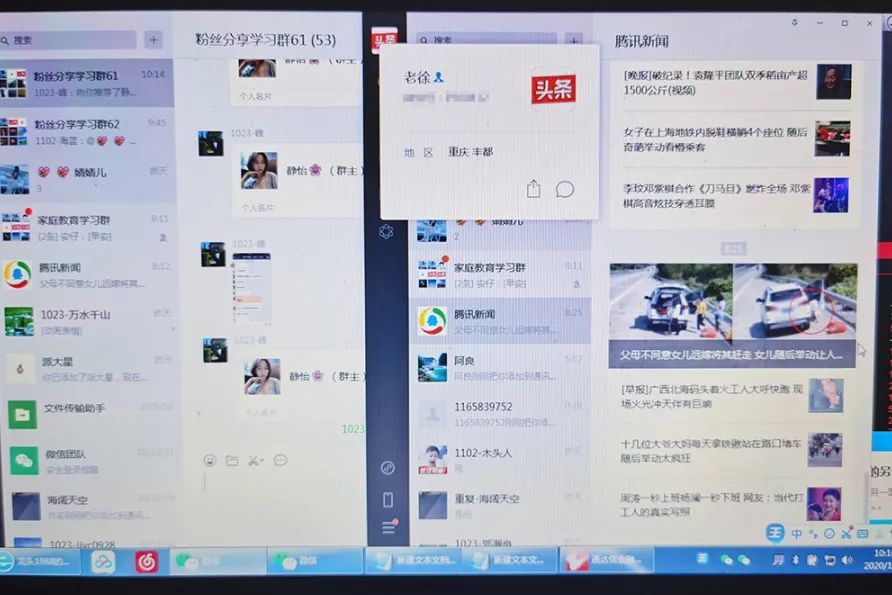Select the screenshot scissors tool

pos(255,460)
